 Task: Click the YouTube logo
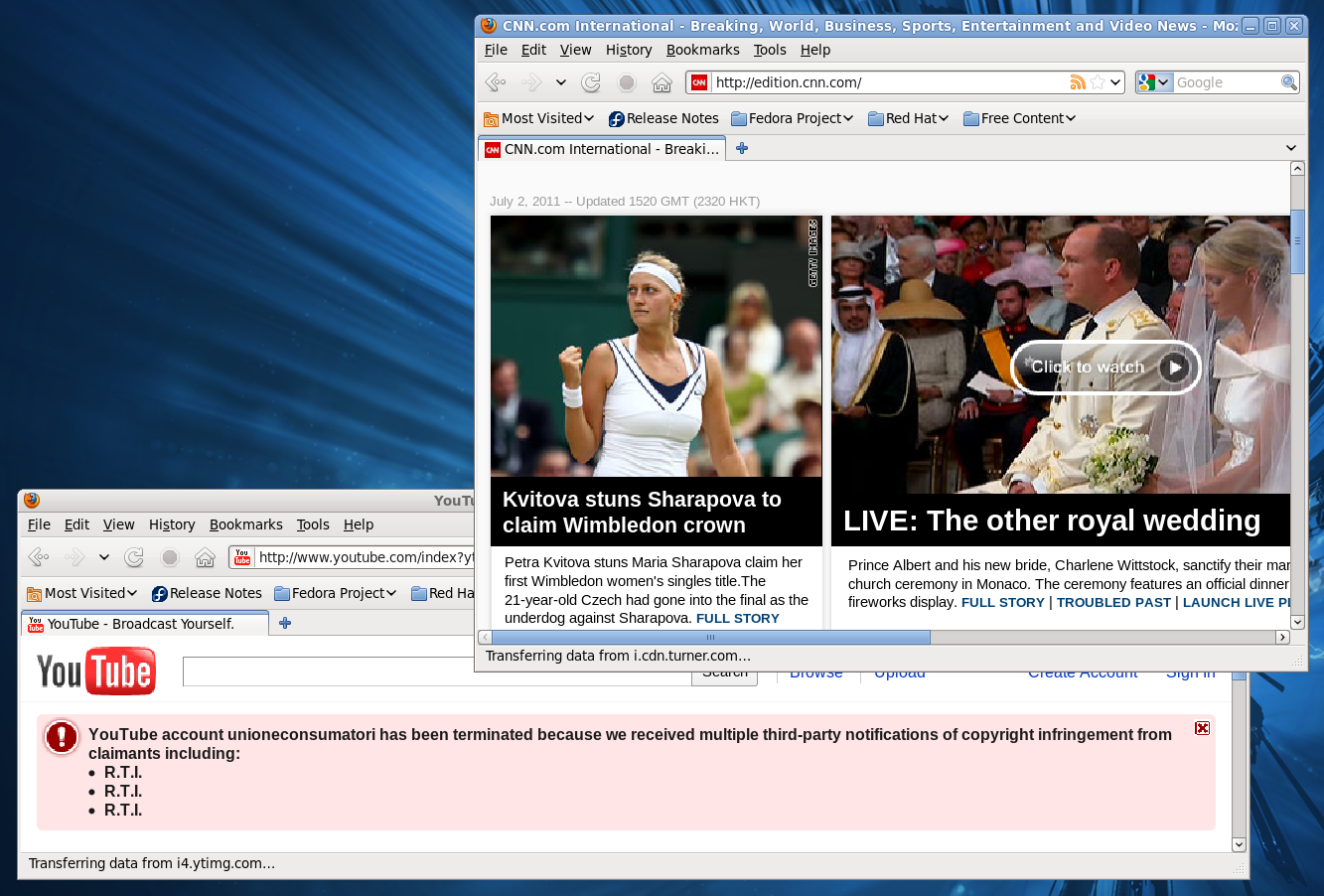click(96, 672)
